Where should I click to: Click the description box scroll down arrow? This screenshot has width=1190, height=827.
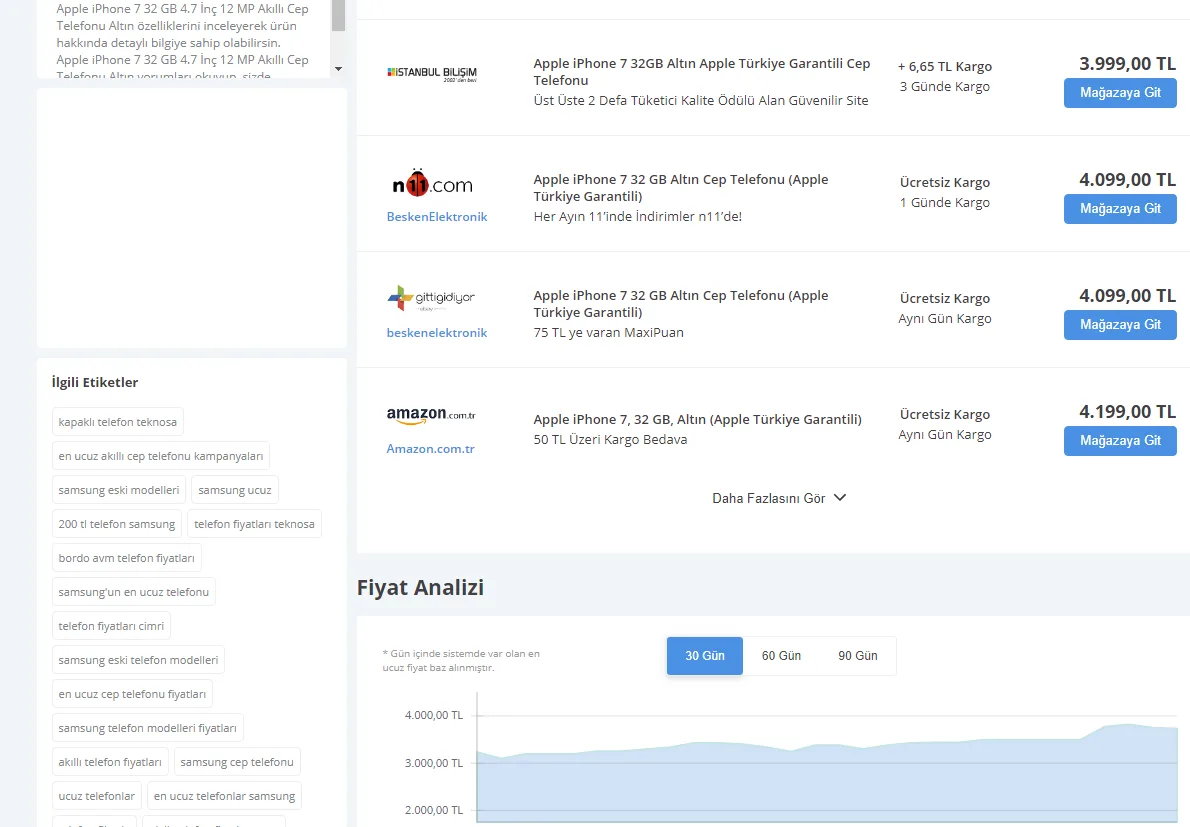338,69
